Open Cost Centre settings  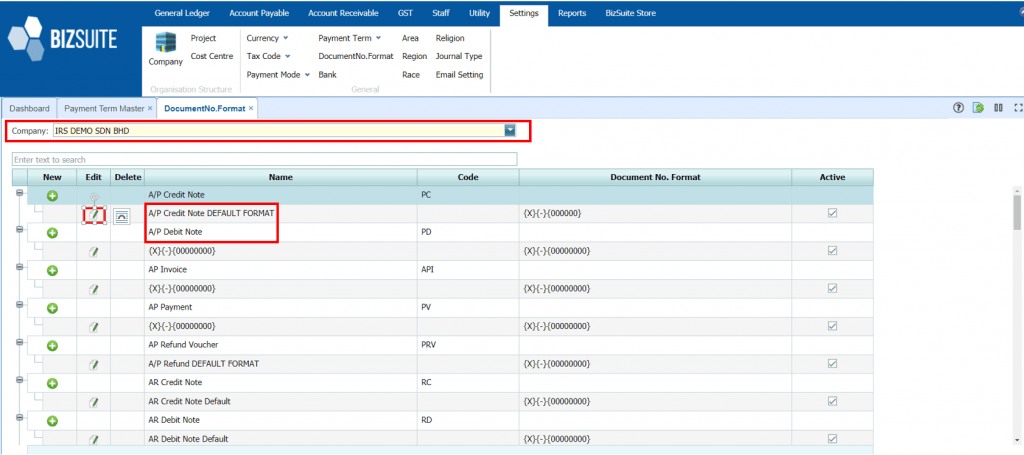[x=212, y=56]
